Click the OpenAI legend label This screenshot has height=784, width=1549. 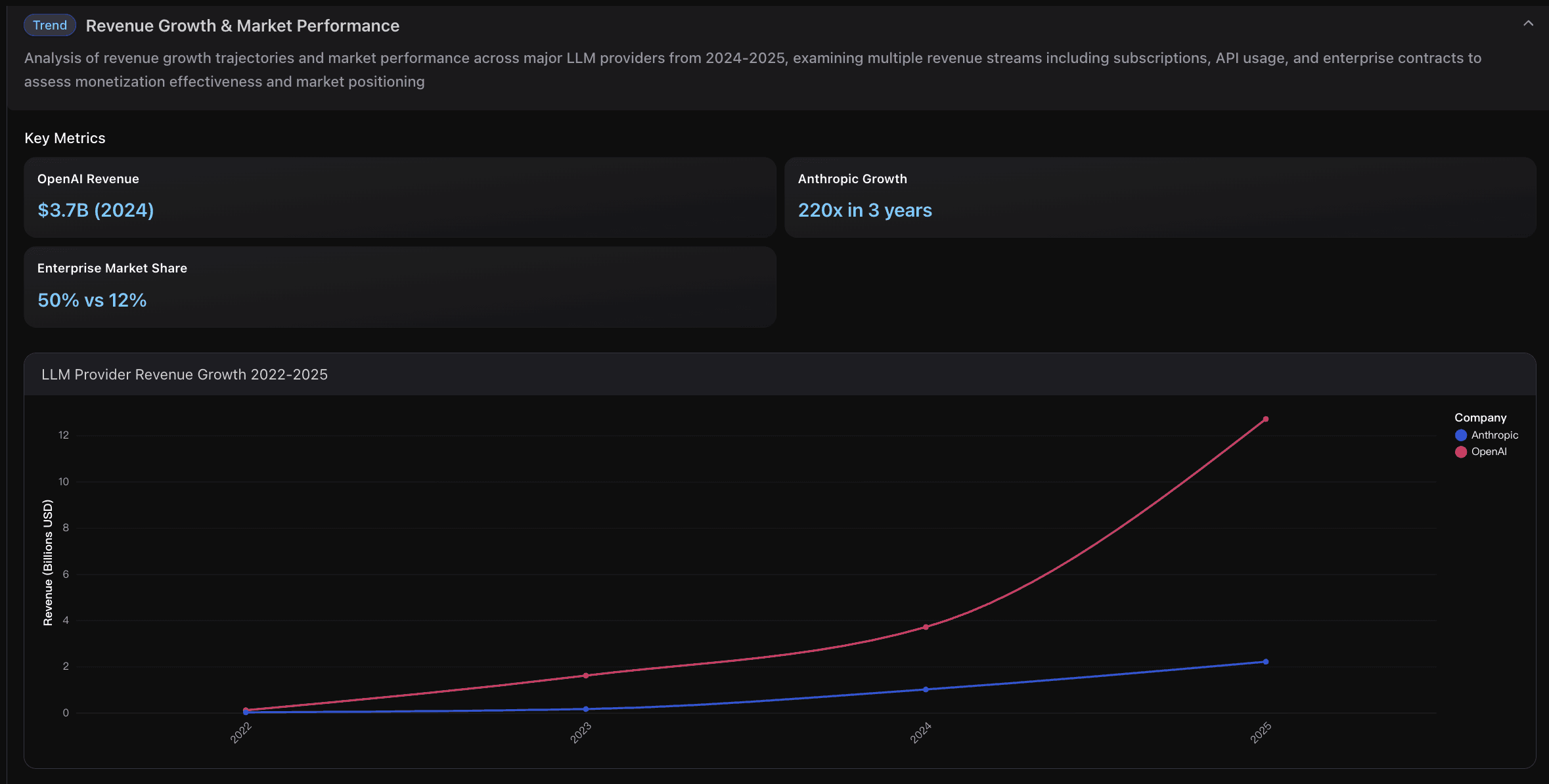(x=1489, y=452)
